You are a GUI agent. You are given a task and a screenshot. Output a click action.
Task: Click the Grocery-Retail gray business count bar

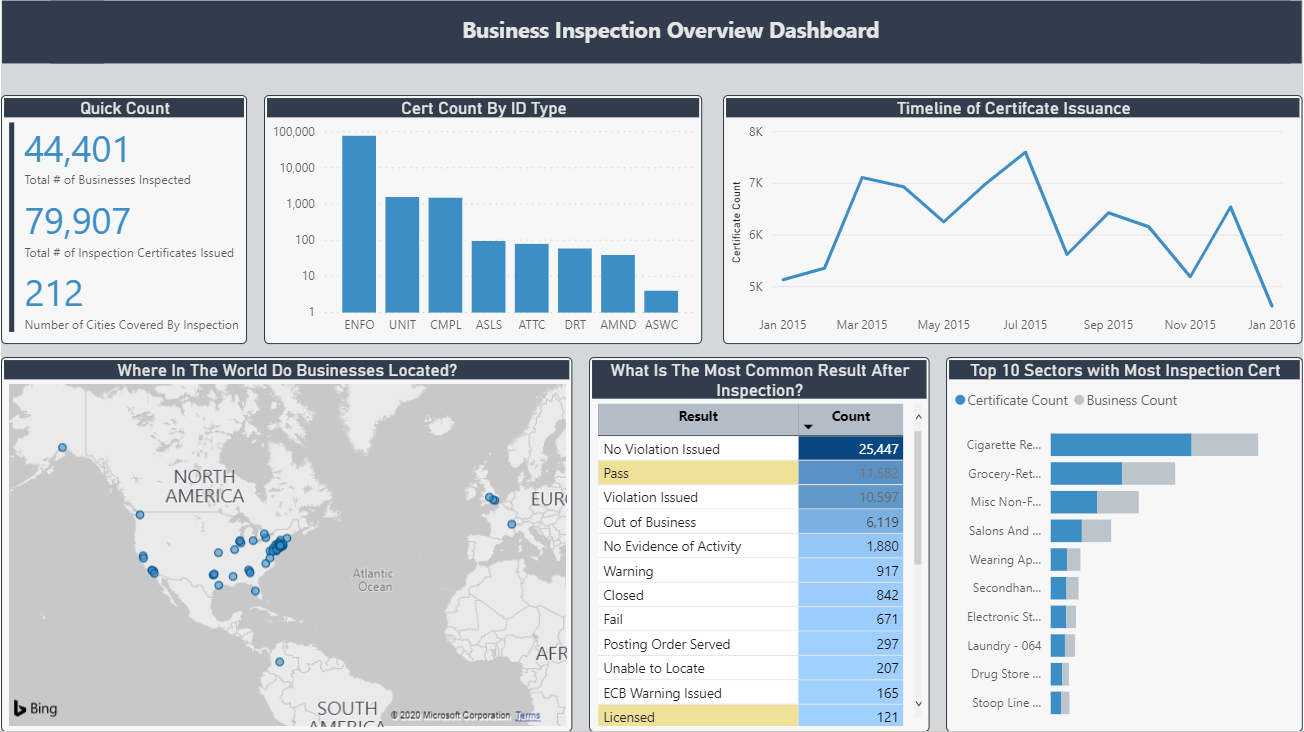tap(1148, 473)
